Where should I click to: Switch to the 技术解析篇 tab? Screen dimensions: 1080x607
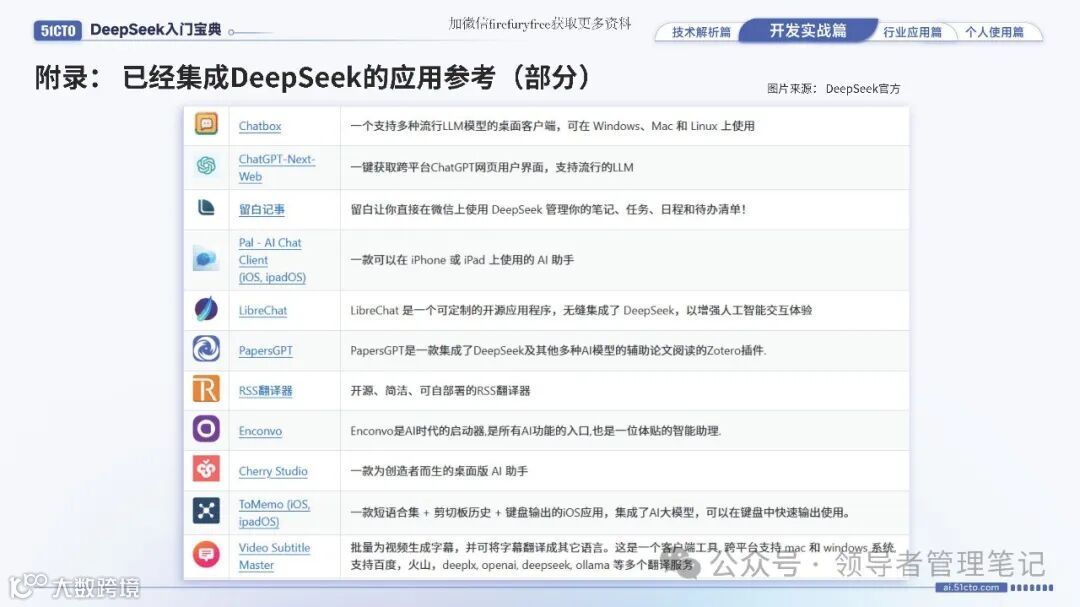point(700,32)
